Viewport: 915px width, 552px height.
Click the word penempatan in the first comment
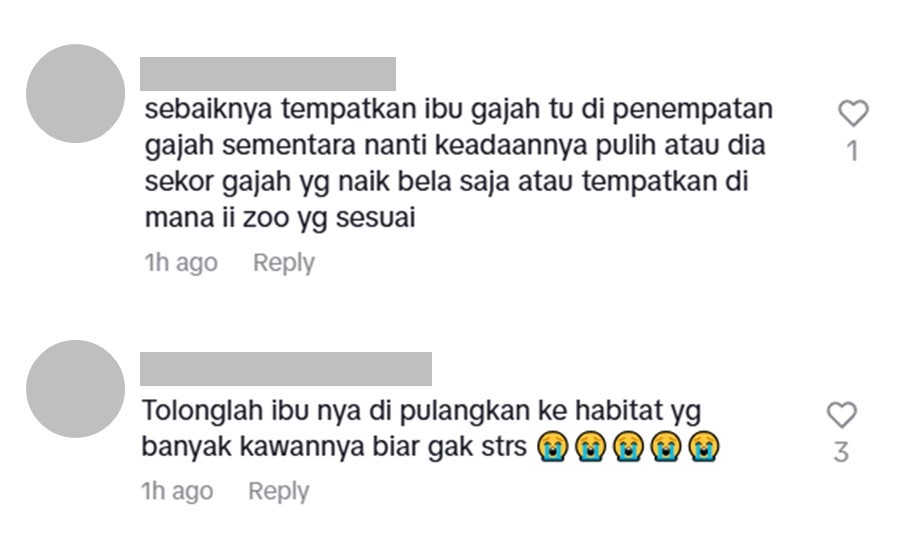tap(693, 110)
